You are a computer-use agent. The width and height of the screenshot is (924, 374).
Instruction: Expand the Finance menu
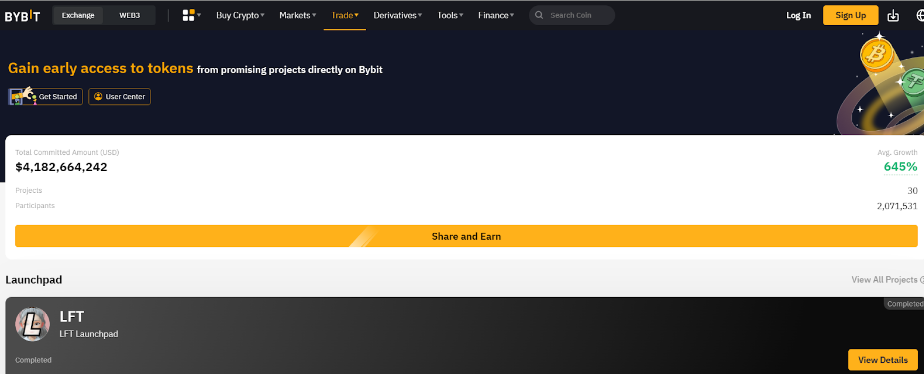(496, 15)
